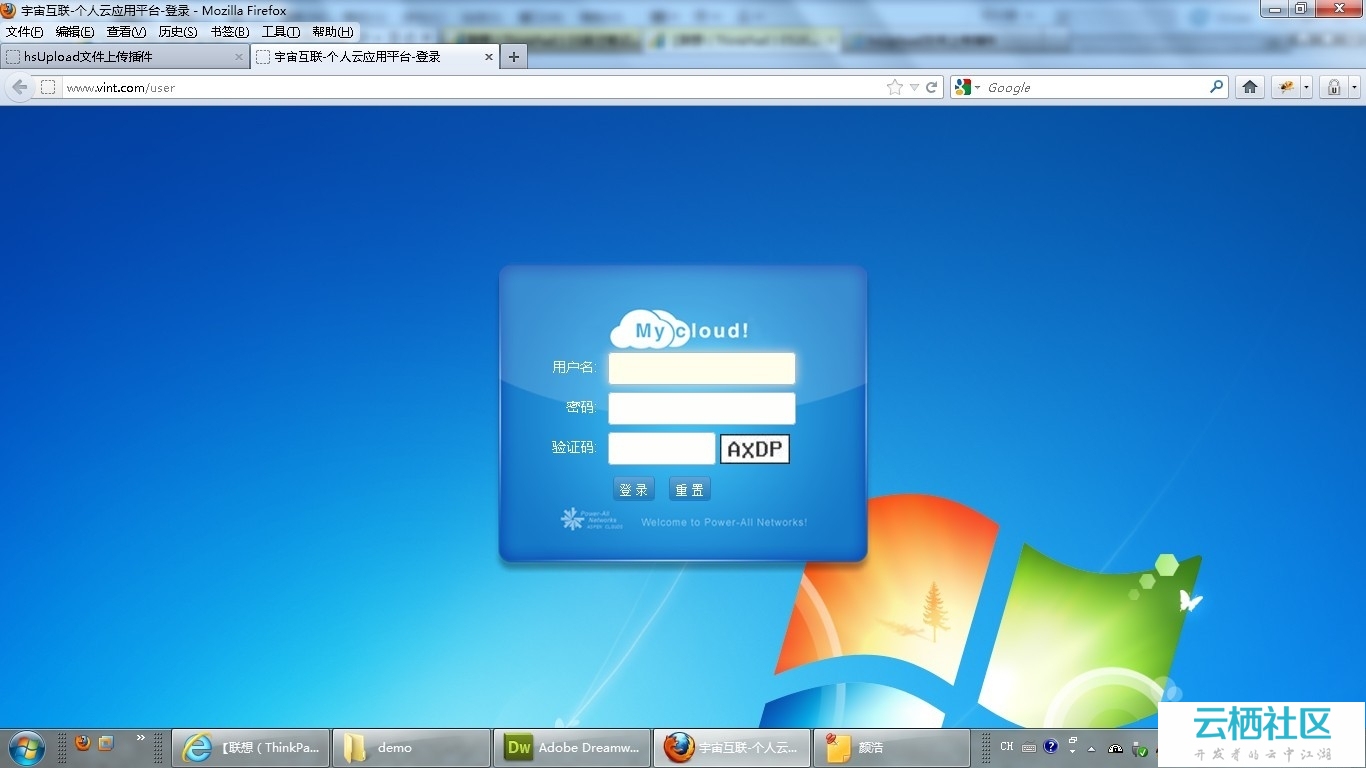Expand the padlock button dropdown arrow

pyautogui.click(x=1354, y=87)
